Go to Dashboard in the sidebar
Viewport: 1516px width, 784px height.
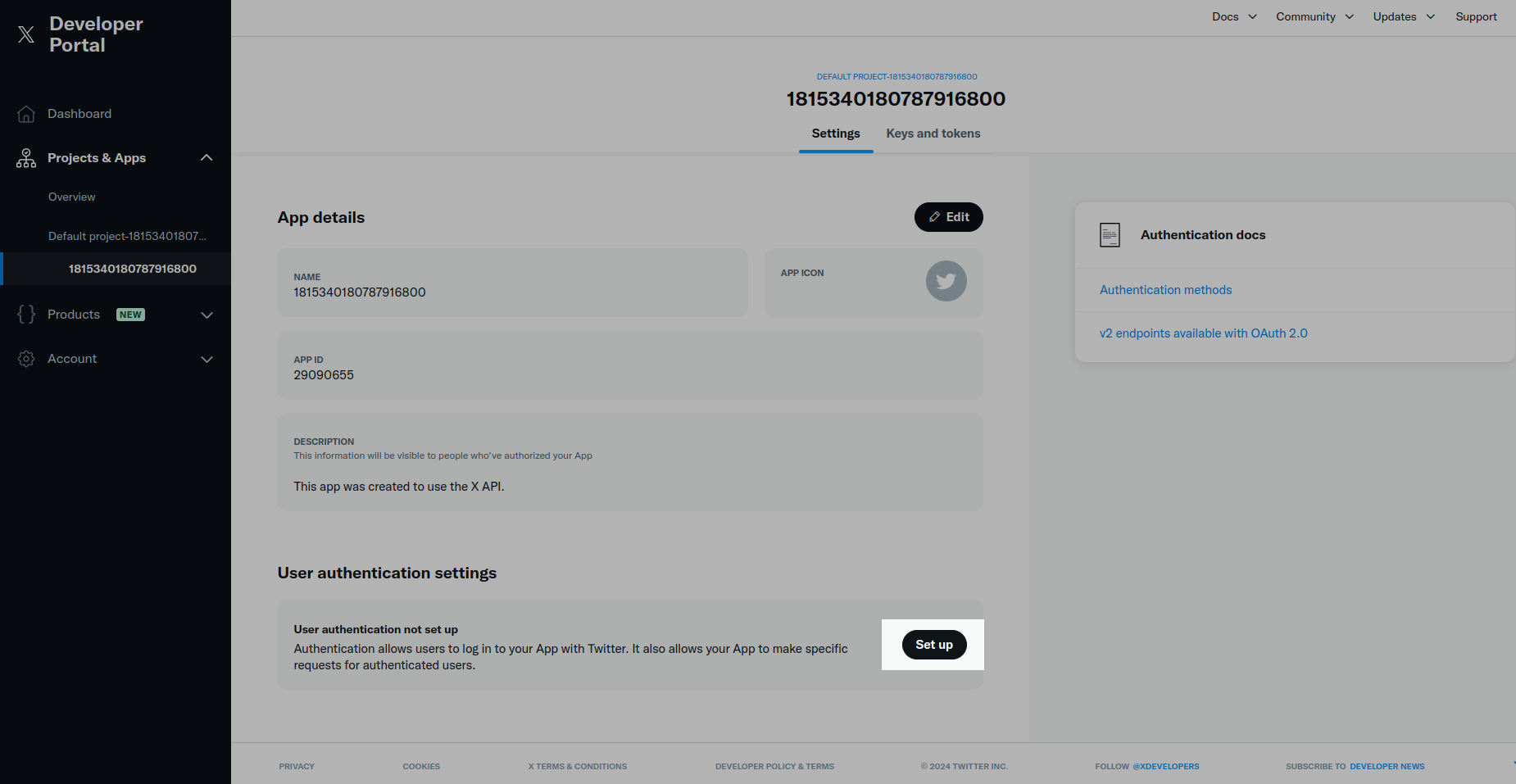(79, 114)
